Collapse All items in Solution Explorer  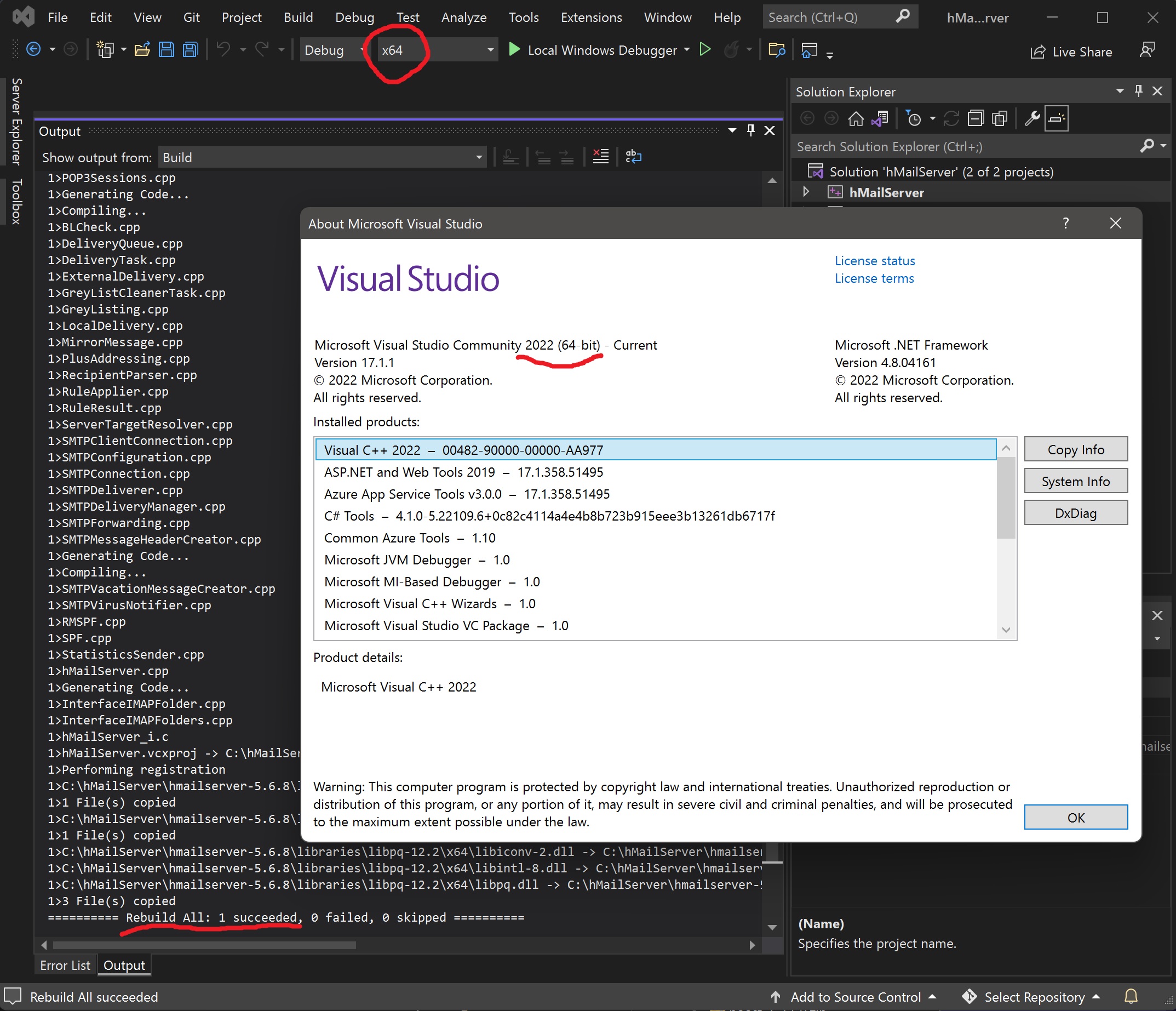click(x=976, y=119)
